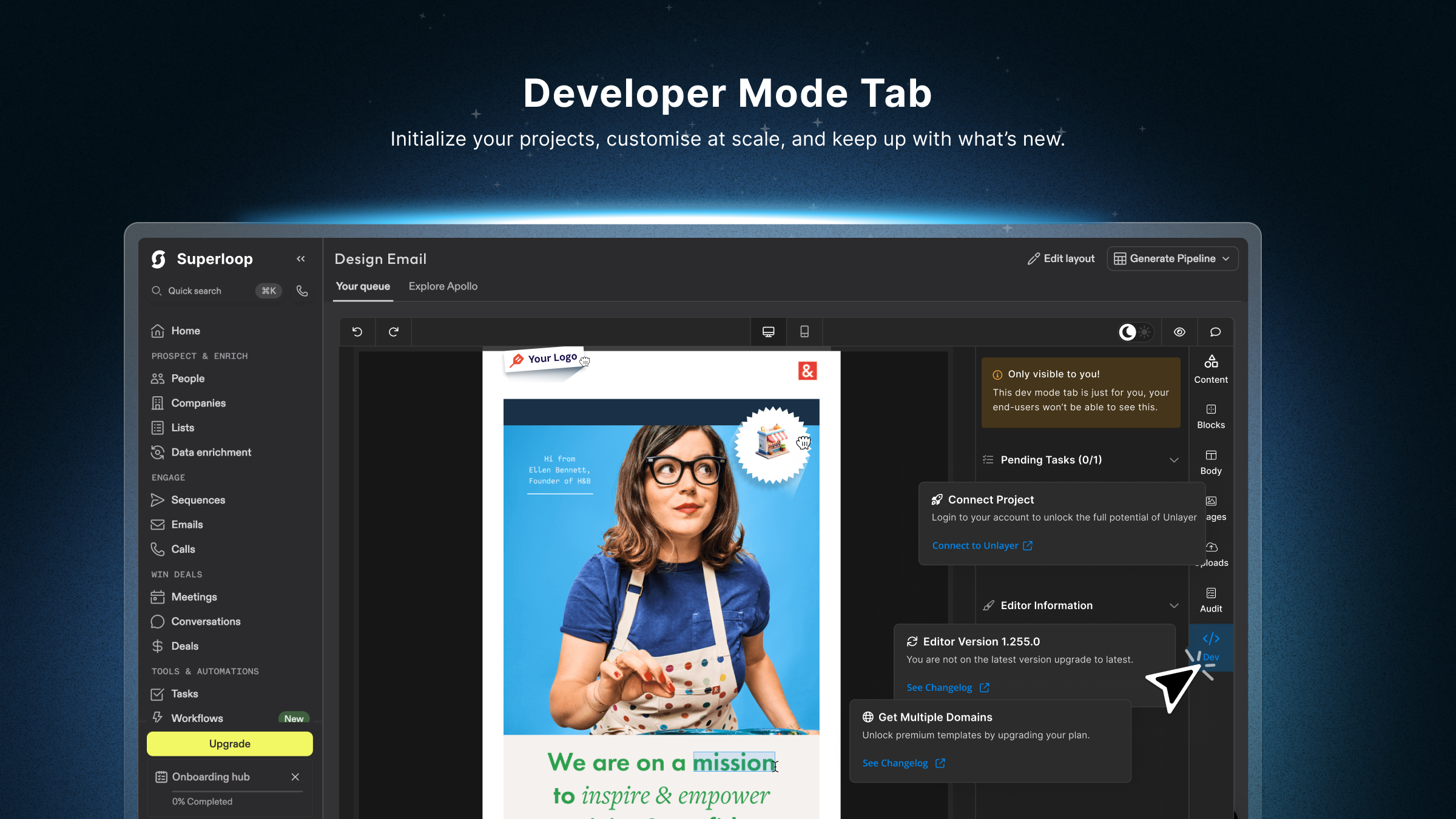Click the phone dialer icon near search
The image size is (1456, 819).
(x=302, y=291)
